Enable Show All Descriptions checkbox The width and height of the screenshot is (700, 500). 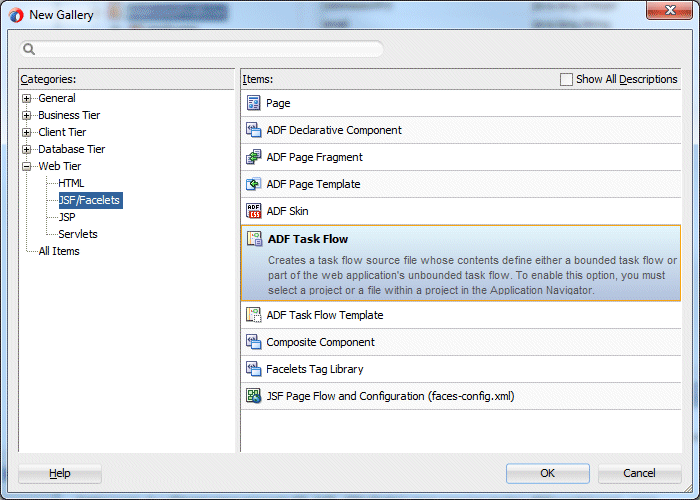click(566, 79)
